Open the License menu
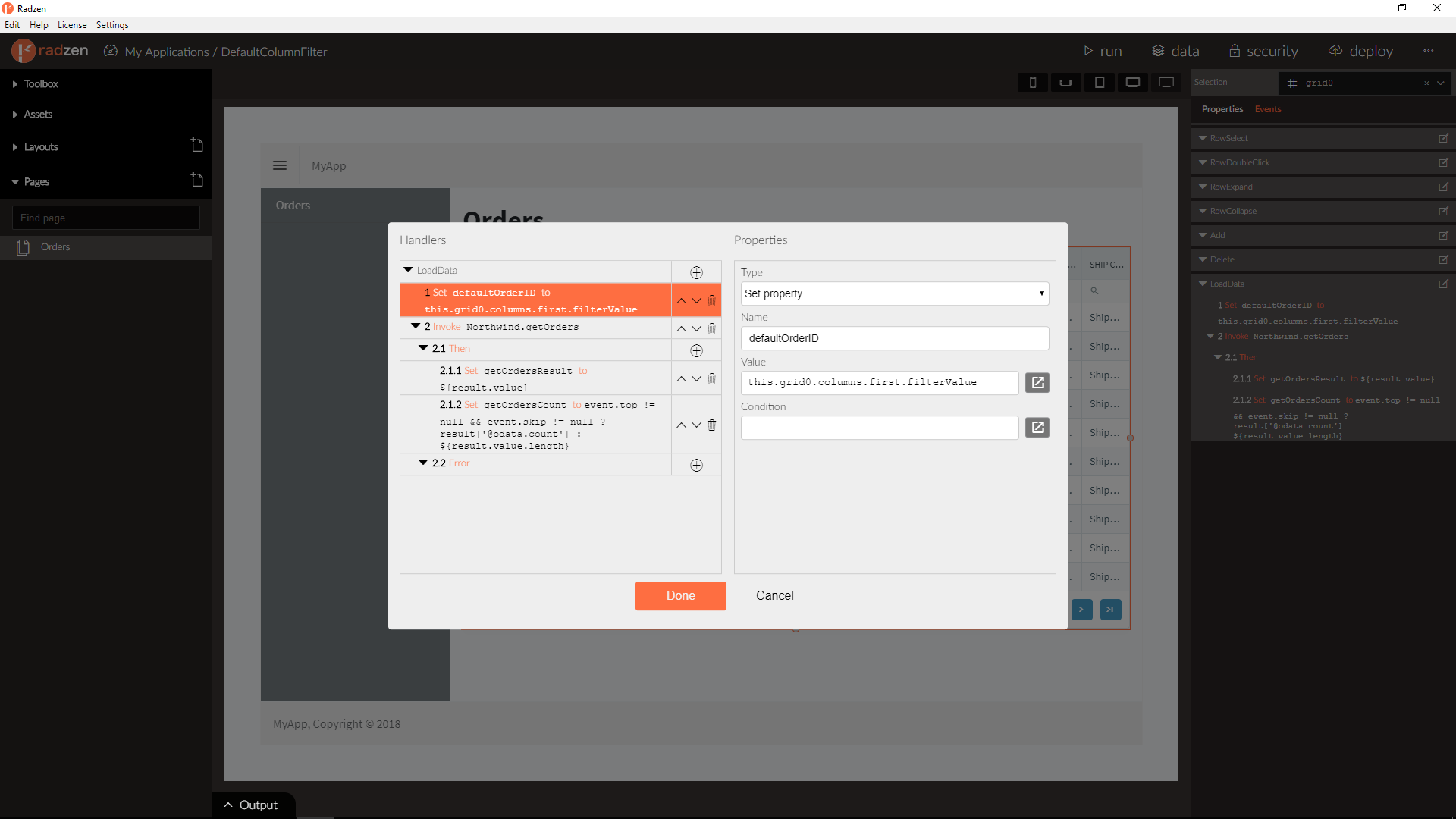The height and width of the screenshot is (819, 1456). click(72, 25)
